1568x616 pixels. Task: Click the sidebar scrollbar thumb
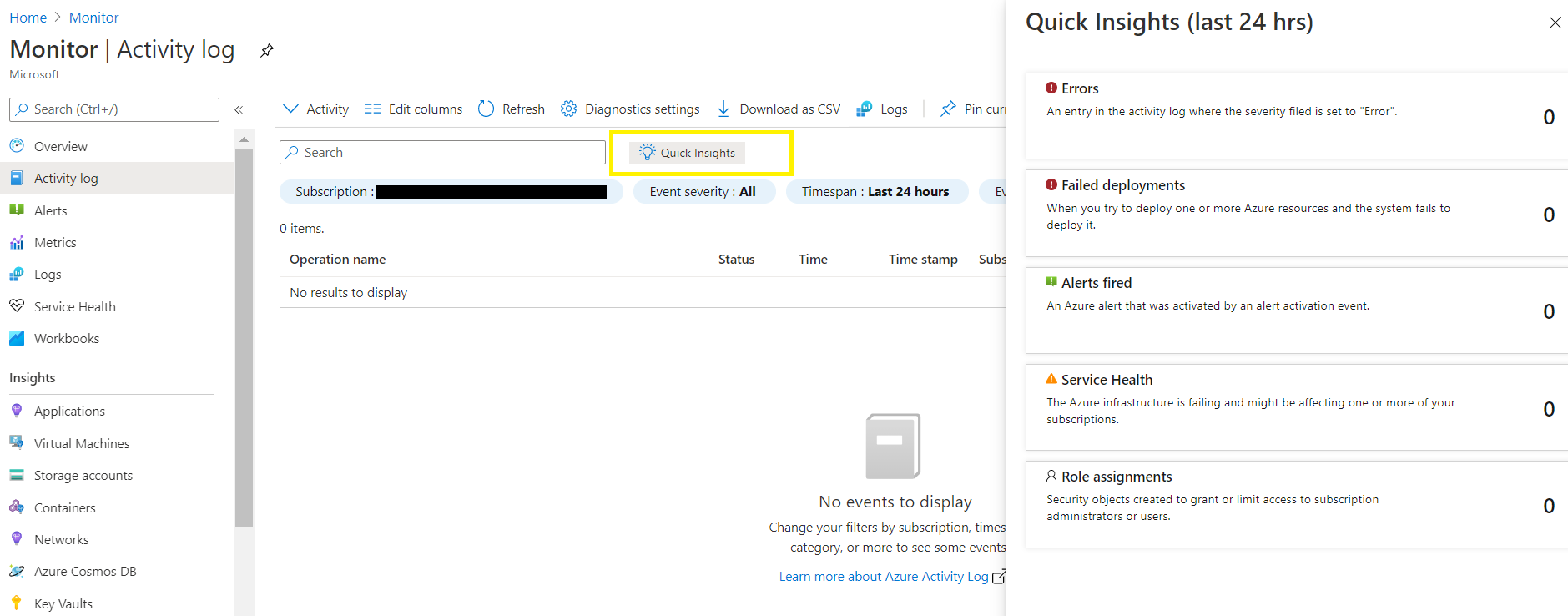coord(244,338)
